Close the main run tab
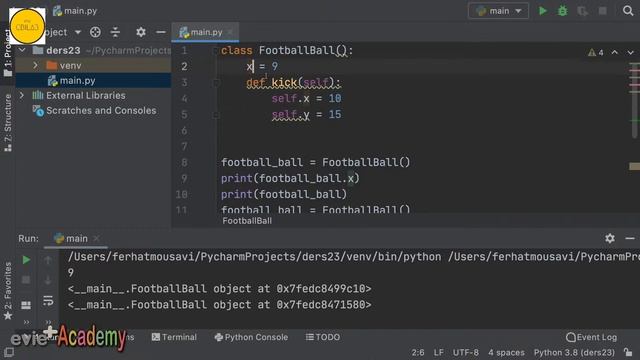This screenshot has width=640, height=360. coord(96,238)
